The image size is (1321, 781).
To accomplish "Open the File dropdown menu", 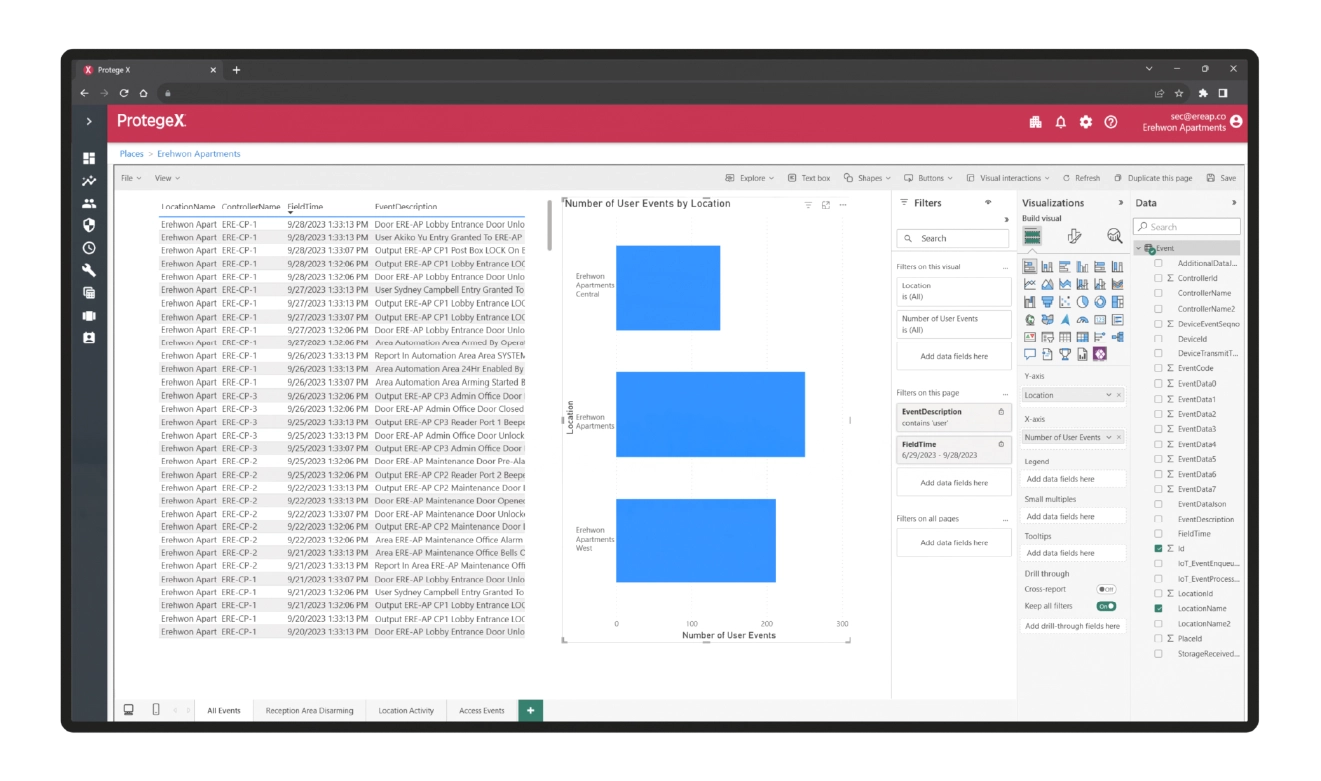I will [131, 178].
